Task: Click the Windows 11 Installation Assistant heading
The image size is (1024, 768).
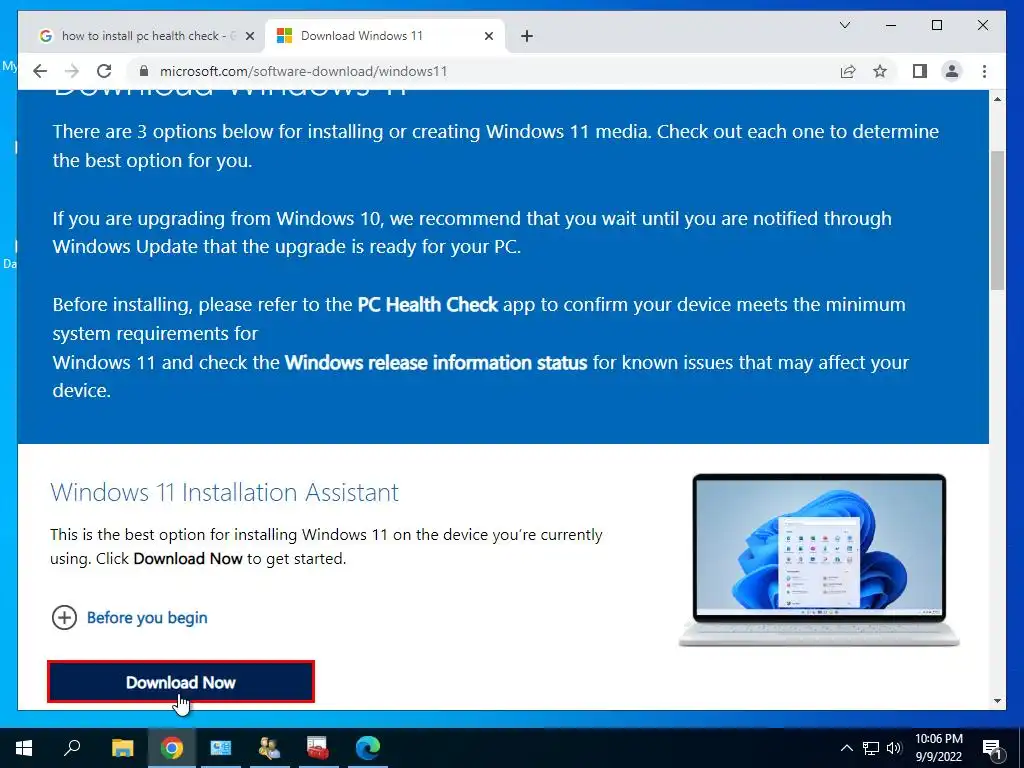Action: pos(225,492)
